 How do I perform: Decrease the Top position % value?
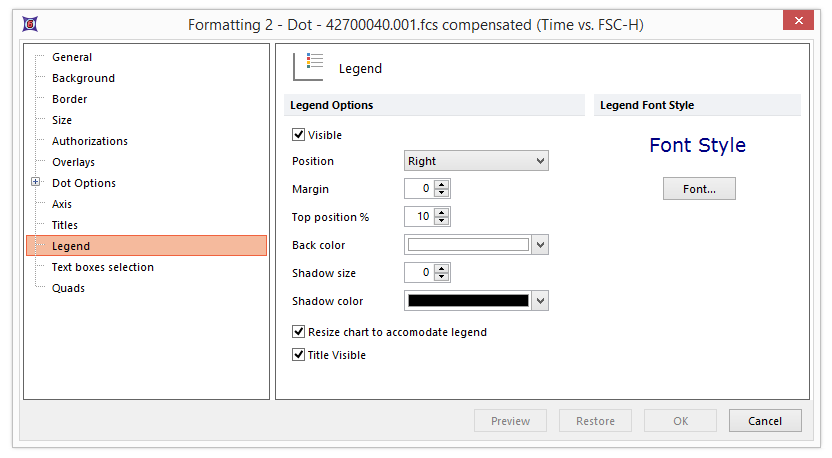(442, 221)
